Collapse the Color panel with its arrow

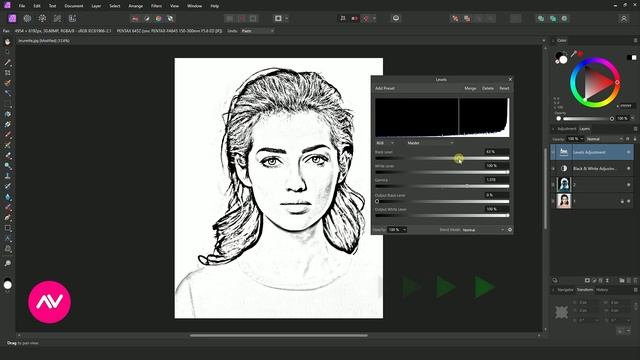pos(553,40)
